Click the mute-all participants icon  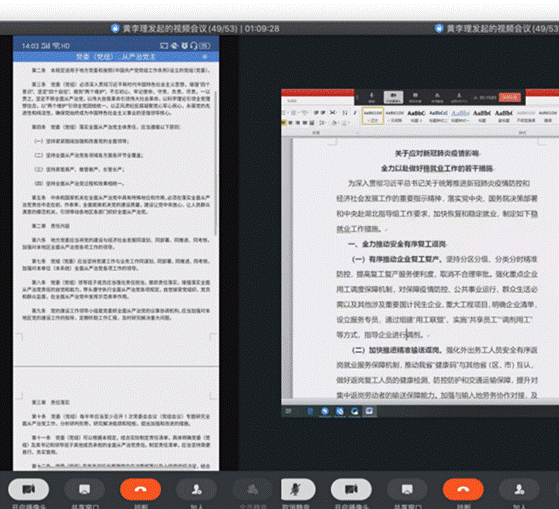coord(252,489)
